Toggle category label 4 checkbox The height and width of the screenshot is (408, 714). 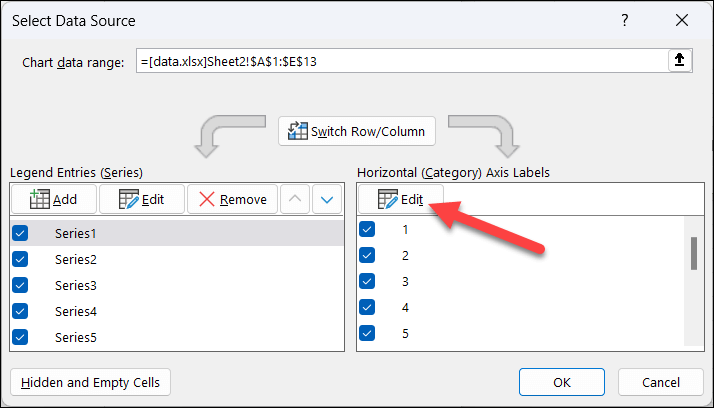(x=367, y=307)
